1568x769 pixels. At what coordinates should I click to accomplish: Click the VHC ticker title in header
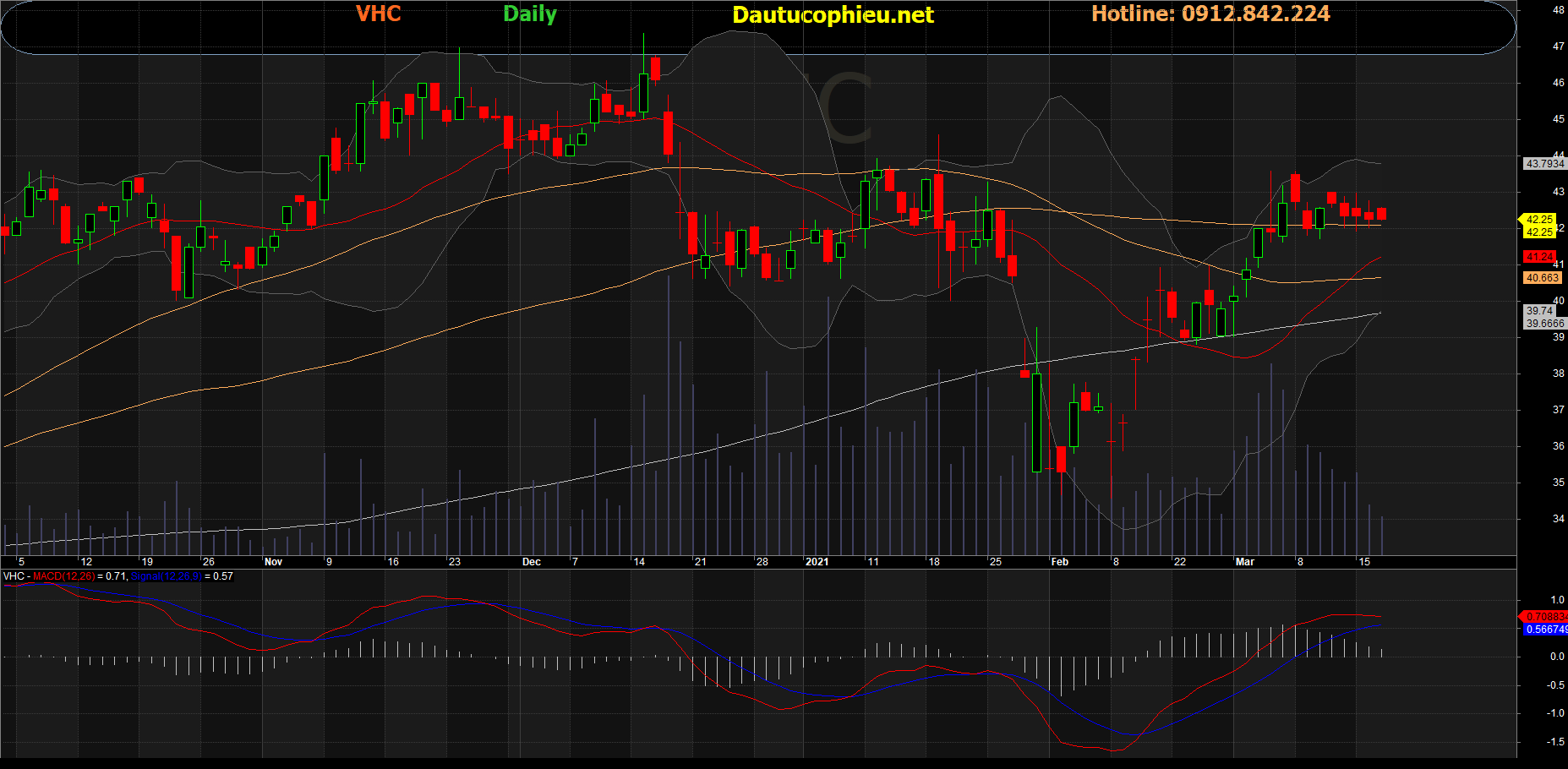[378, 14]
